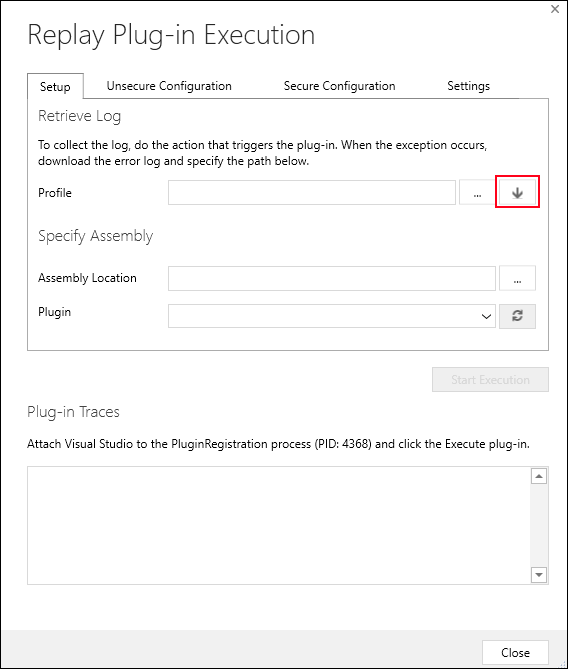The width and height of the screenshot is (568, 669).
Task: Click the Start Execution button
Action: (x=490, y=379)
